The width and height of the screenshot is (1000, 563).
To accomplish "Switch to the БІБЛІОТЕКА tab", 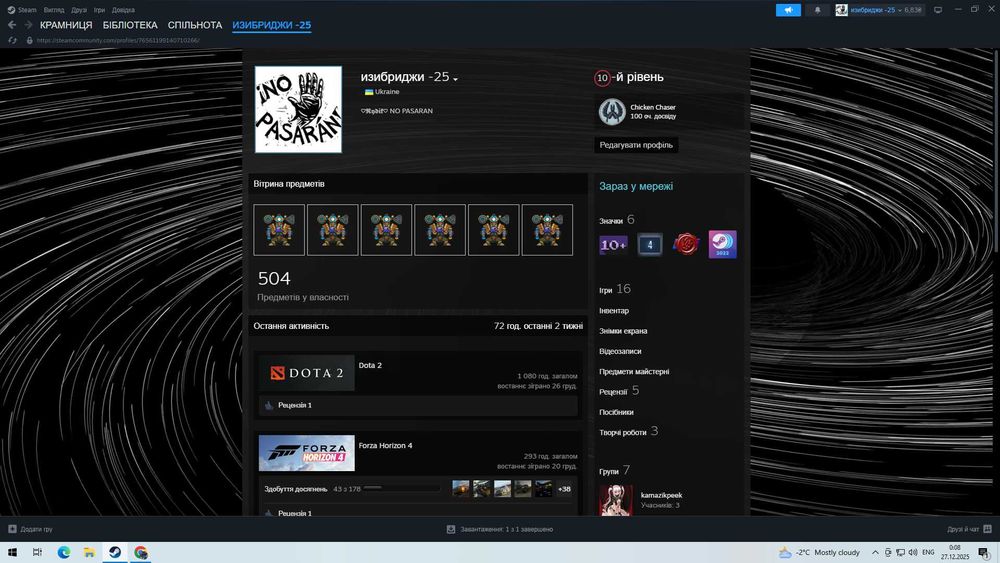I will coord(130,25).
